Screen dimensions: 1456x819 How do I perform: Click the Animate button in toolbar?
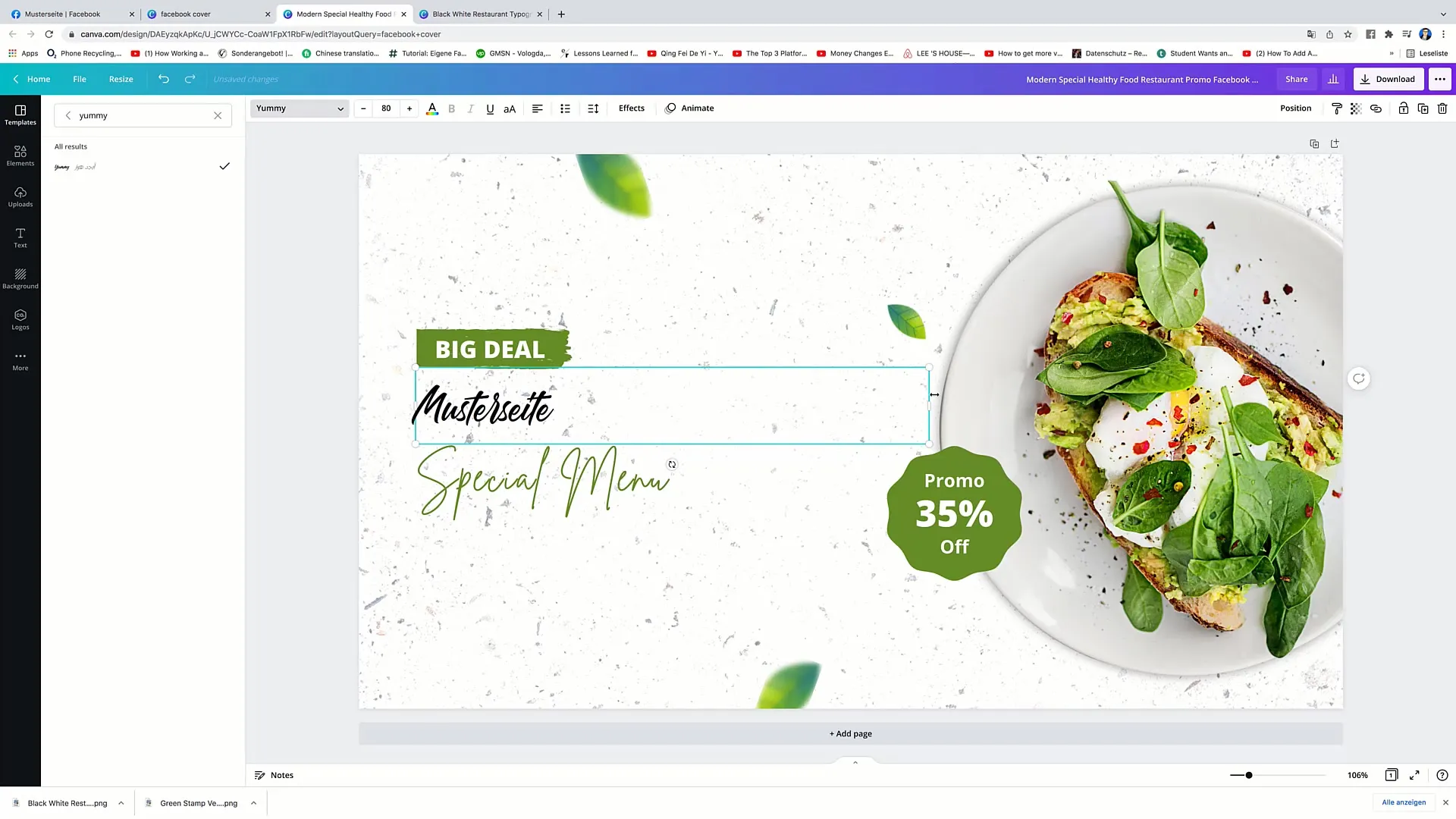(x=697, y=108)
